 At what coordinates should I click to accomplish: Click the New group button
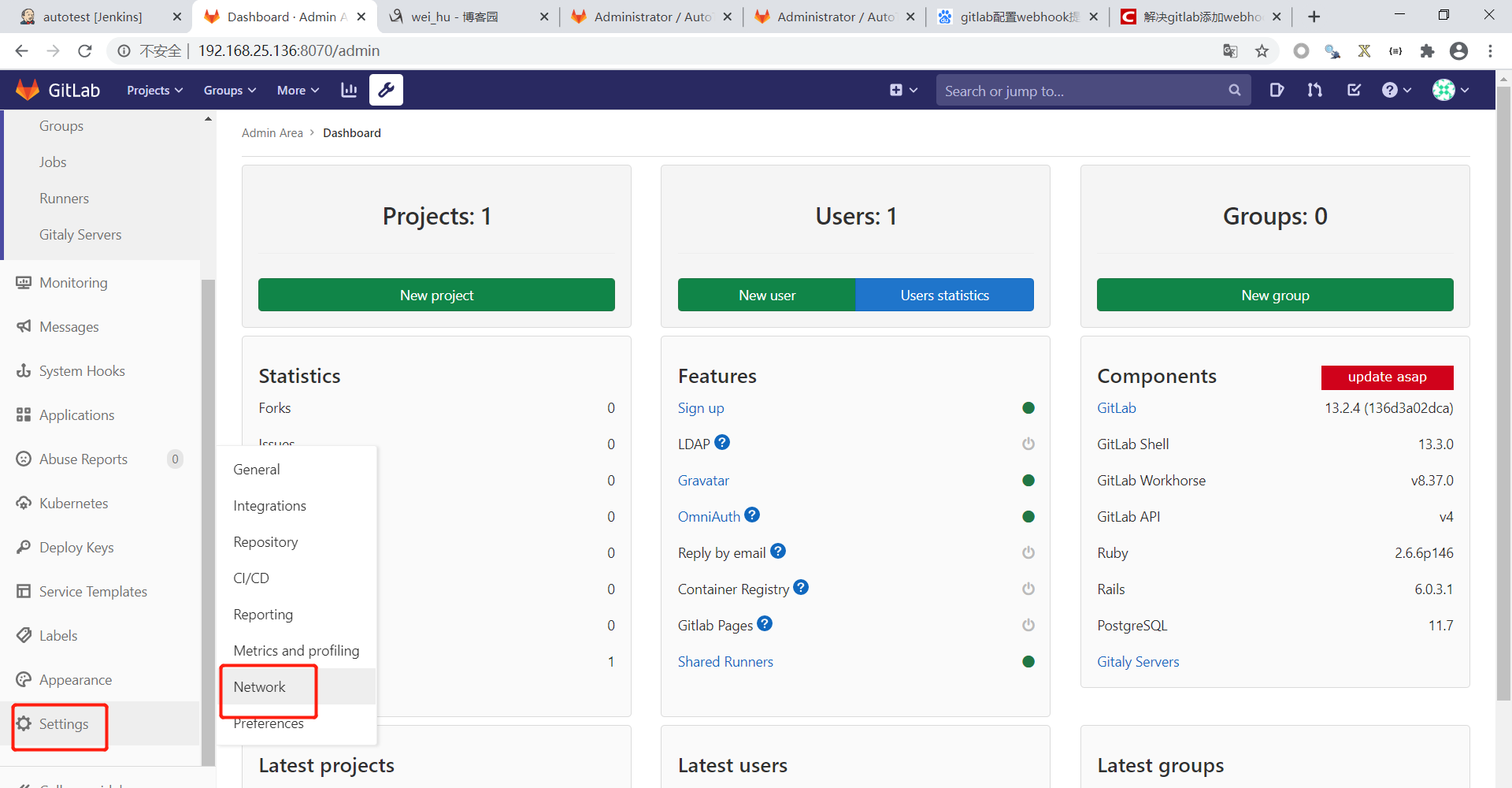(x=1275, y=295)
